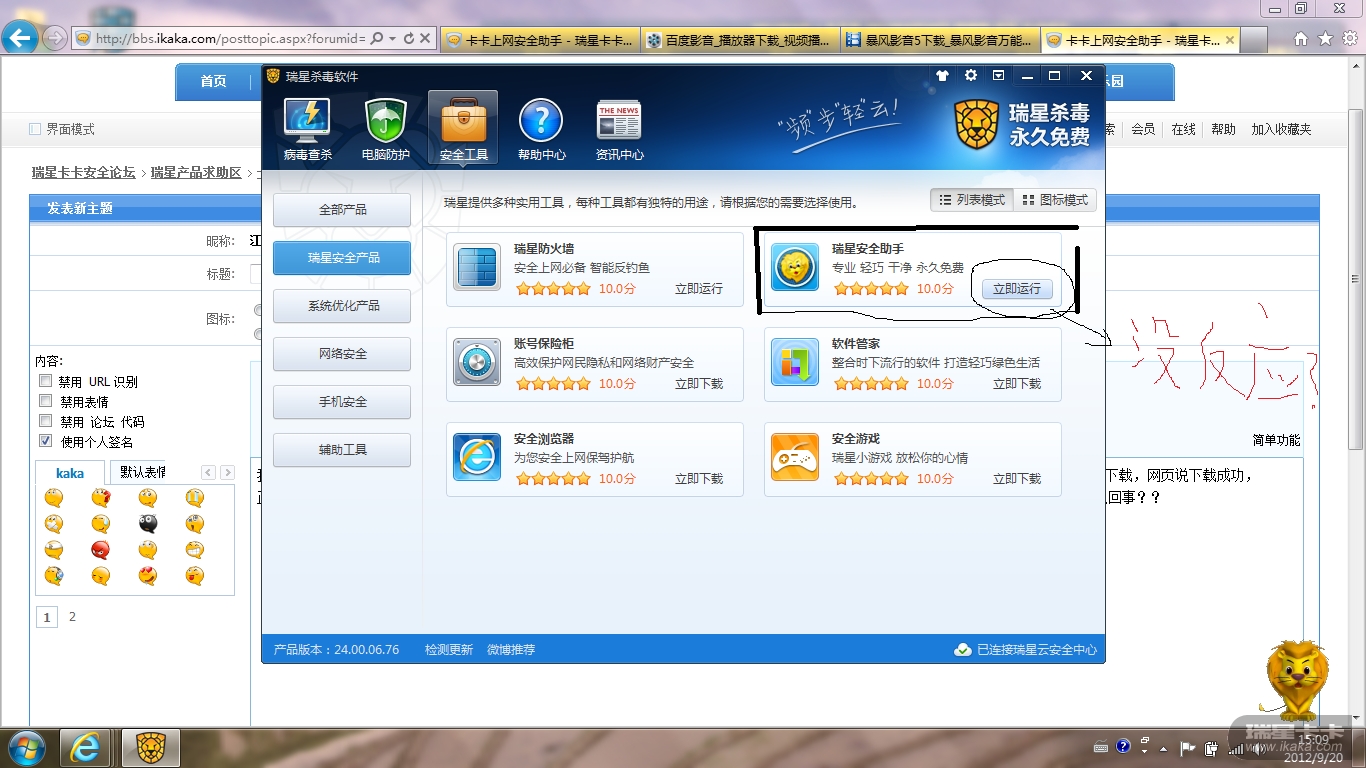Click the 安全游戏 gamepad icon

[795, 458]
